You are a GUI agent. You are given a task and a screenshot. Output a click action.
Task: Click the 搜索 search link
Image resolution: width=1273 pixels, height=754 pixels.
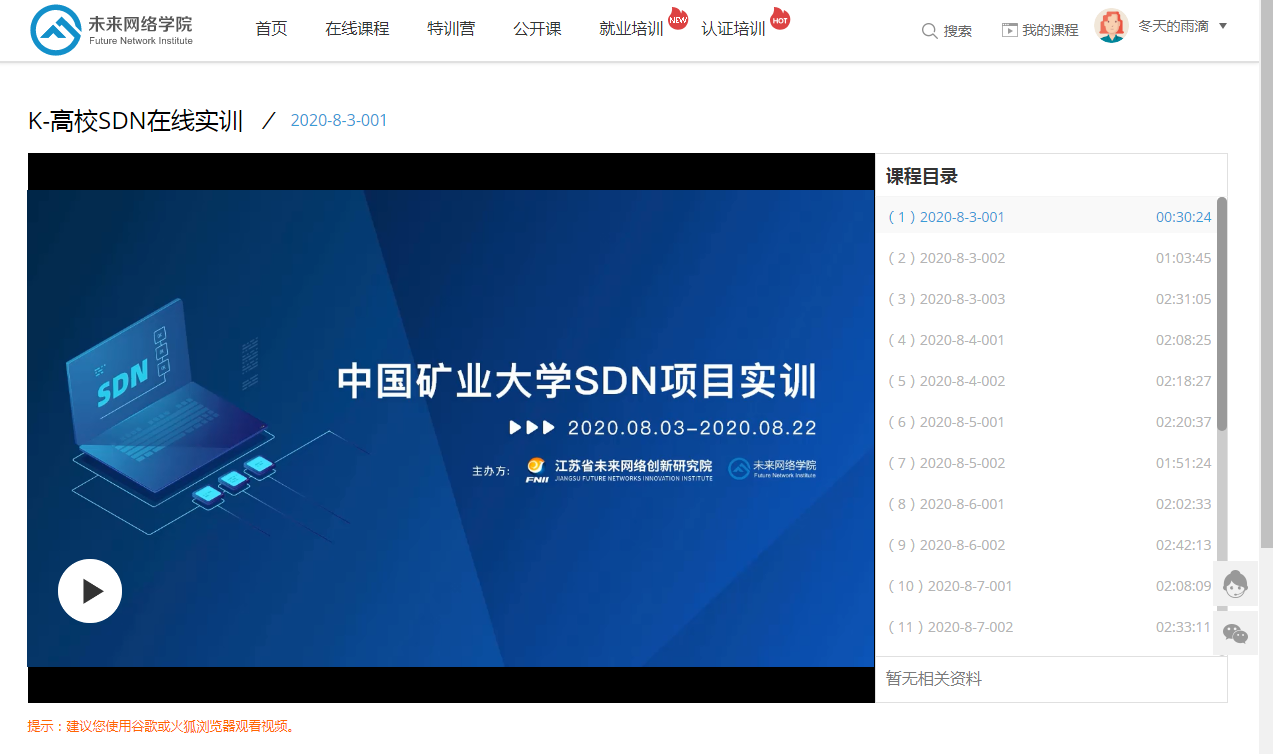(958, 31)
